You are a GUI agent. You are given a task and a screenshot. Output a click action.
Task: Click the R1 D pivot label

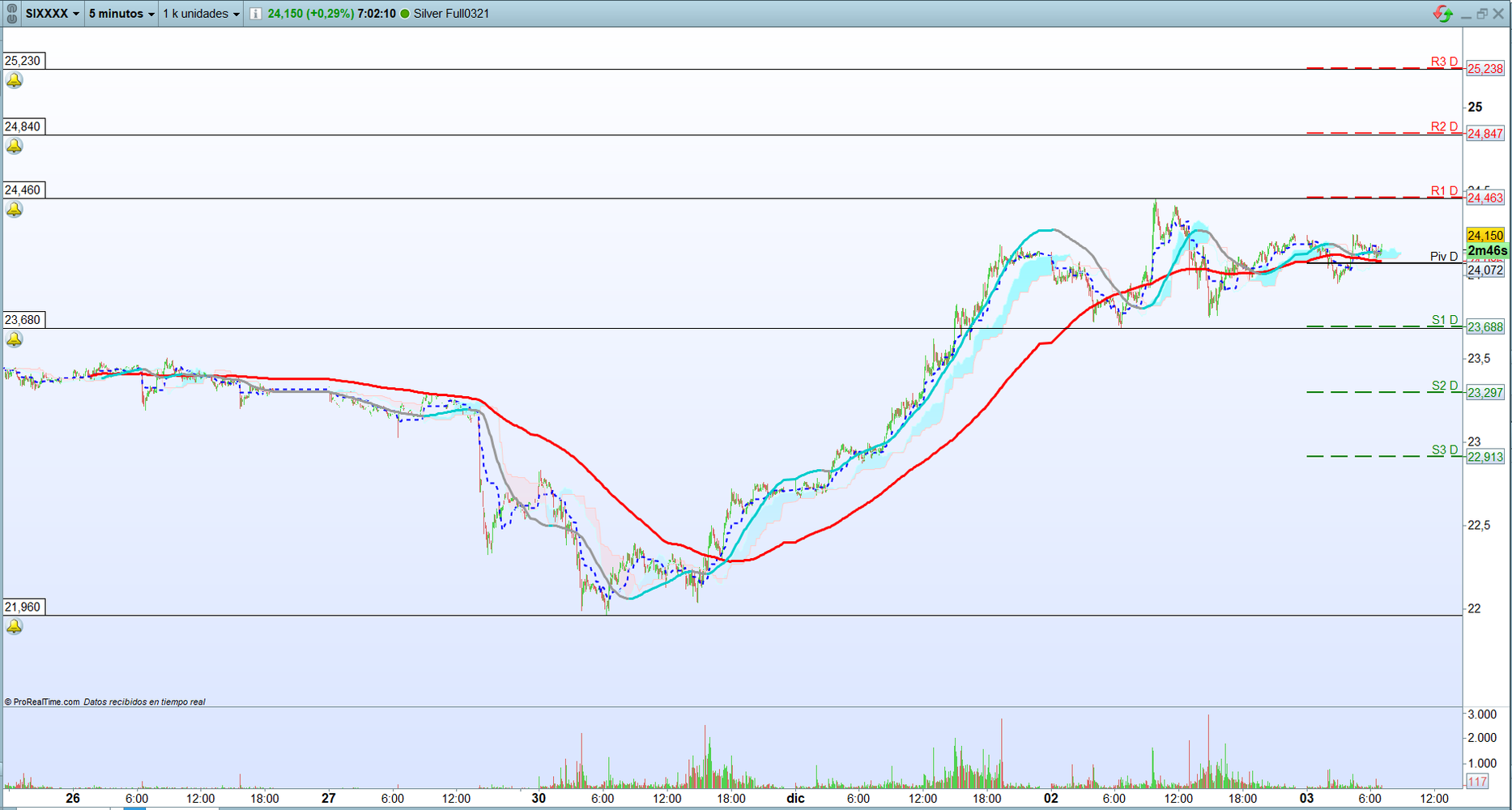[x=1444, y=191]
